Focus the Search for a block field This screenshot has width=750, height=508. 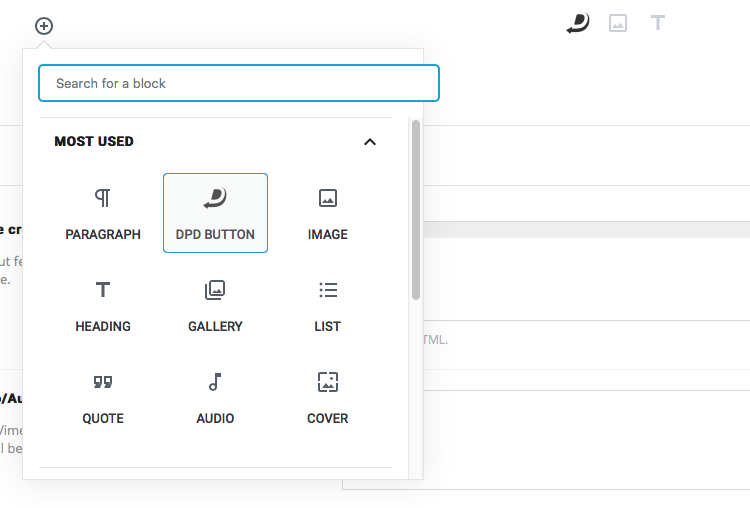coord(239,83)
